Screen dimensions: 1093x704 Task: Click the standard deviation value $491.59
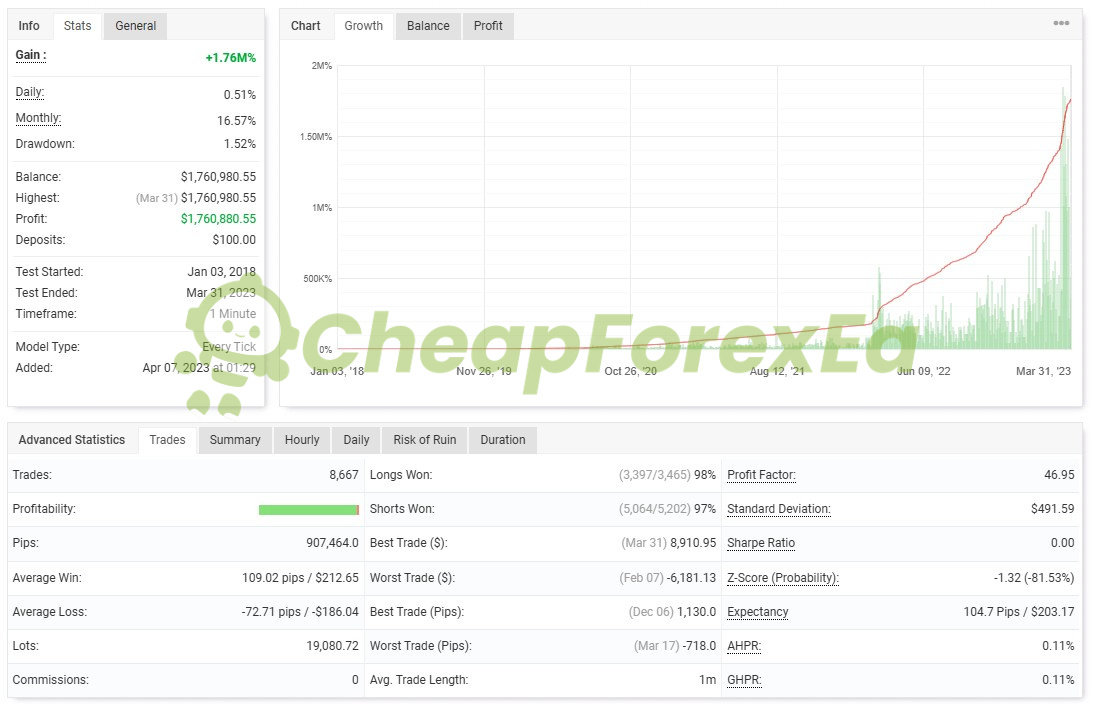[1053, 509]
